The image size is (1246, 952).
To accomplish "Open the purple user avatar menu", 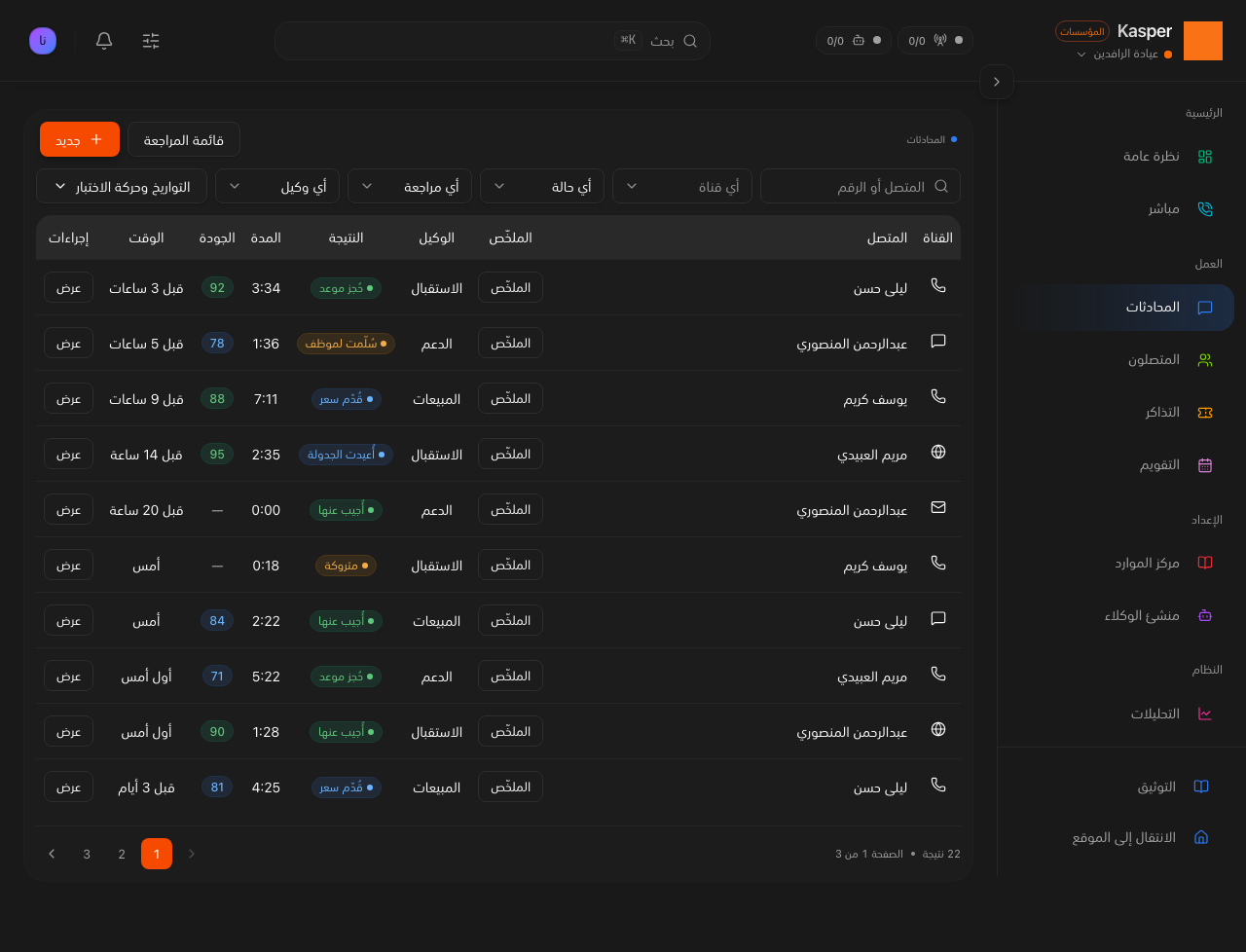I will [x=43, y=41].
